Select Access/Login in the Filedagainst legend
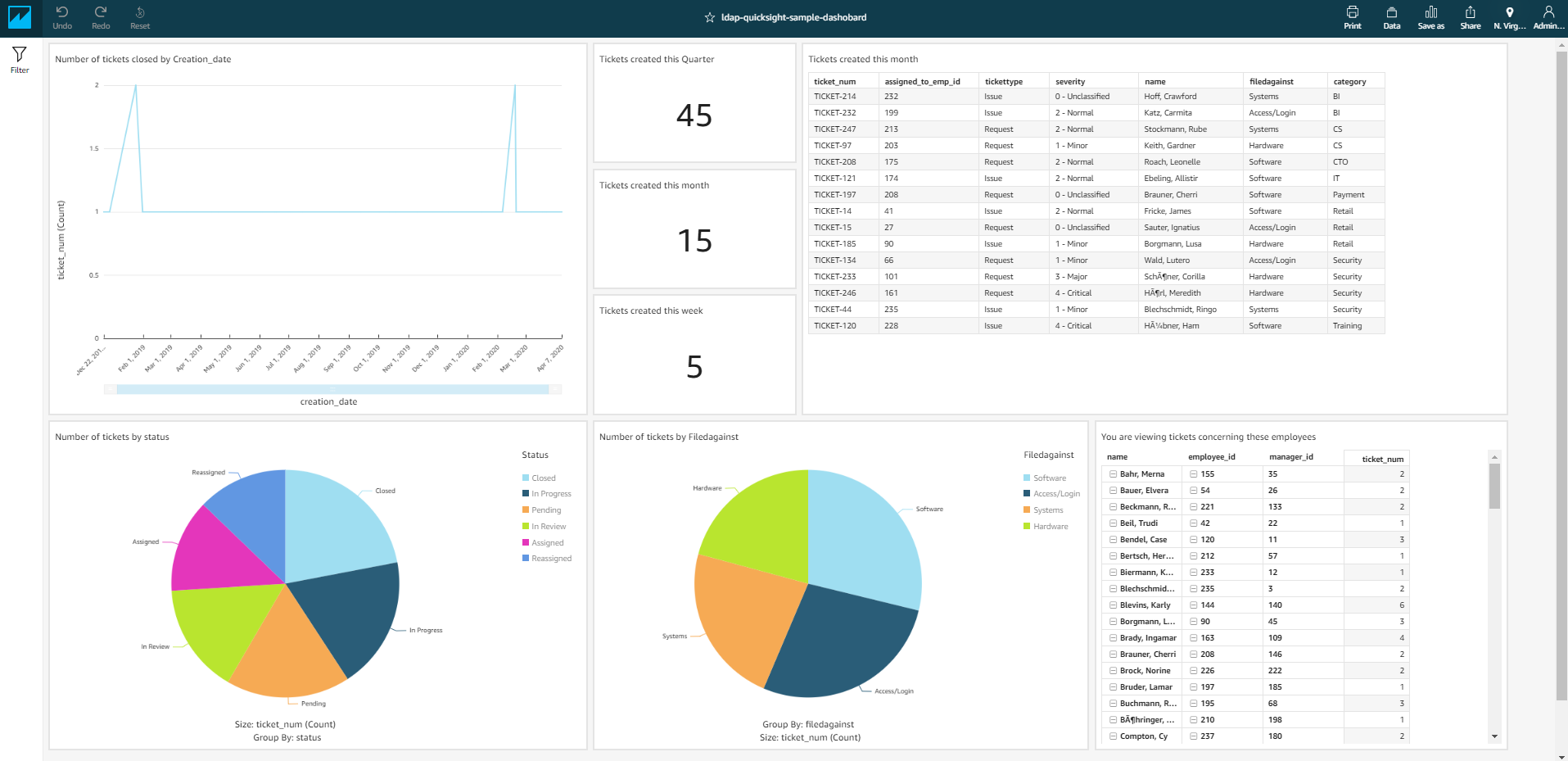Image resolution: width=1568 pixels, height=761 pixels. [1052, 494]
